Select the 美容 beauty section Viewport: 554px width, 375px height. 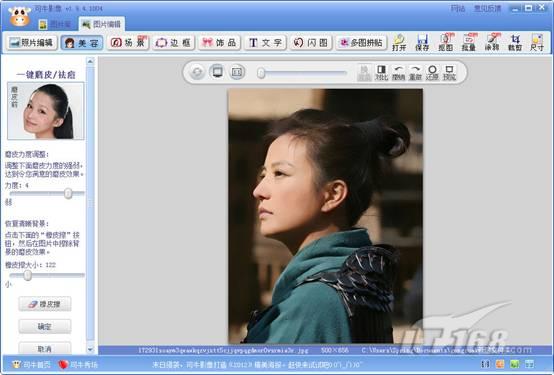[x=82, y=43]
